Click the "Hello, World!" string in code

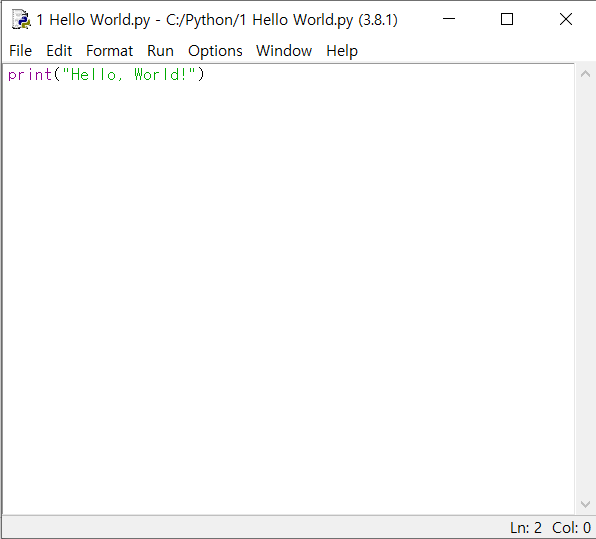pos(129,74)
